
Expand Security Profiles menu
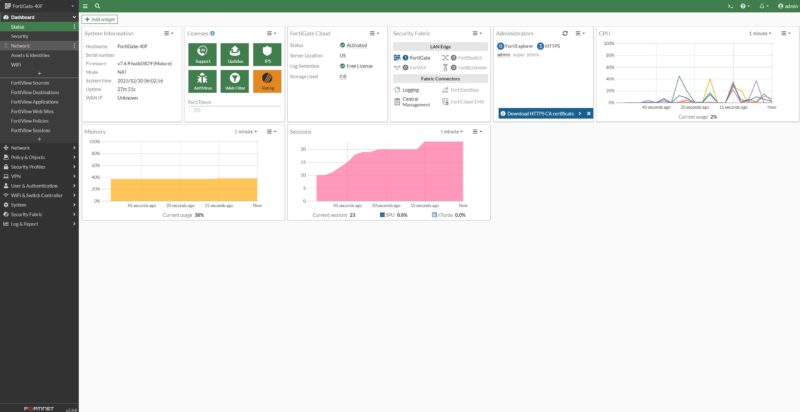point(39,167)
